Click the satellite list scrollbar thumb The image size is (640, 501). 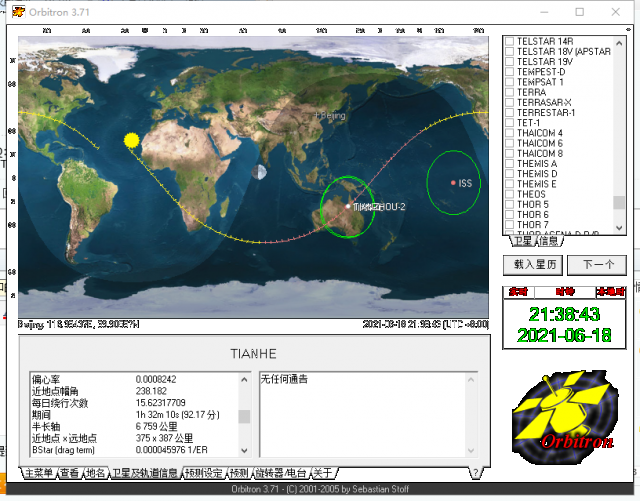coord(619,202)
